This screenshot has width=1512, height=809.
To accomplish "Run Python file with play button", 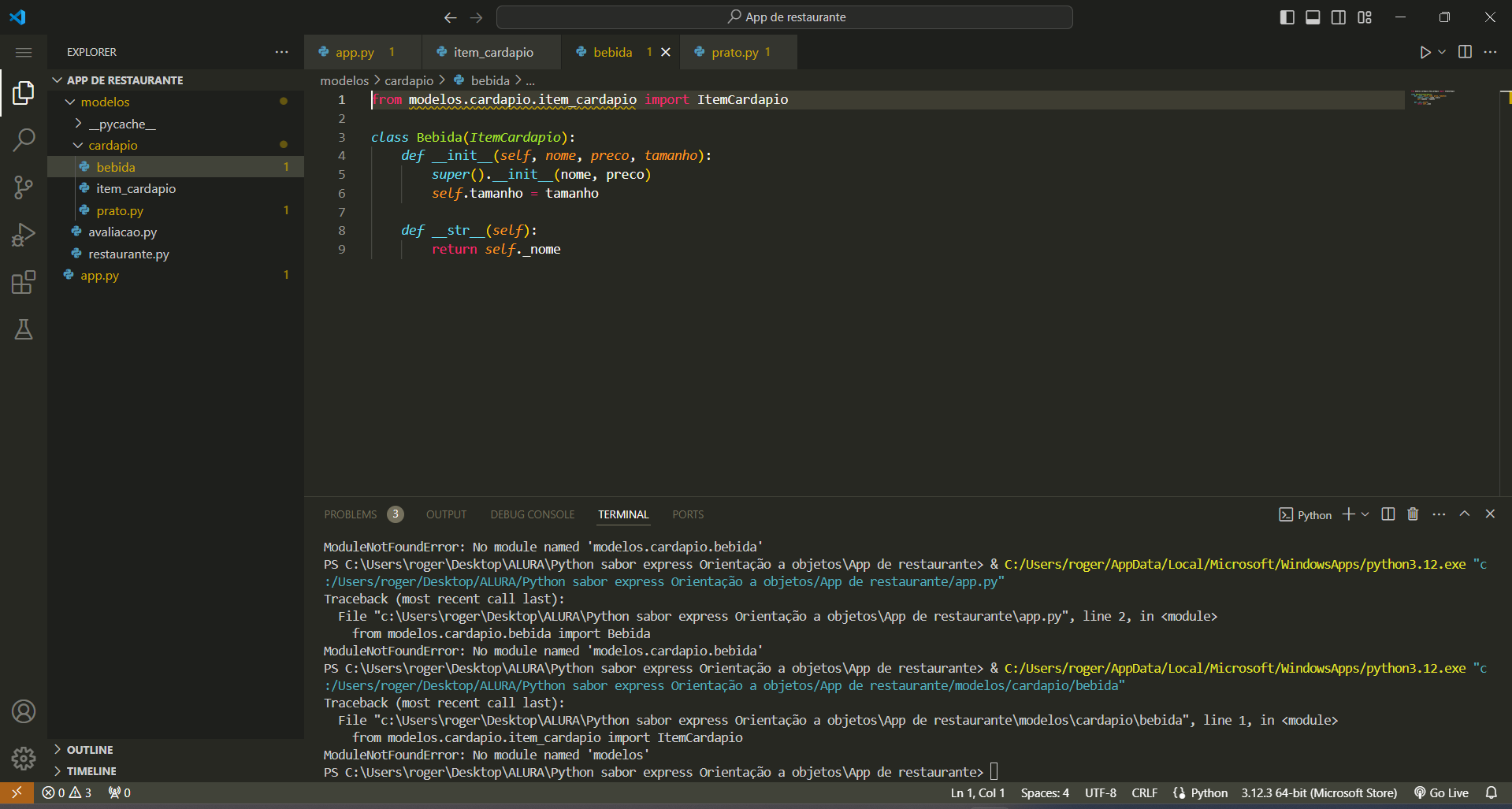I will click(1425, 52).
